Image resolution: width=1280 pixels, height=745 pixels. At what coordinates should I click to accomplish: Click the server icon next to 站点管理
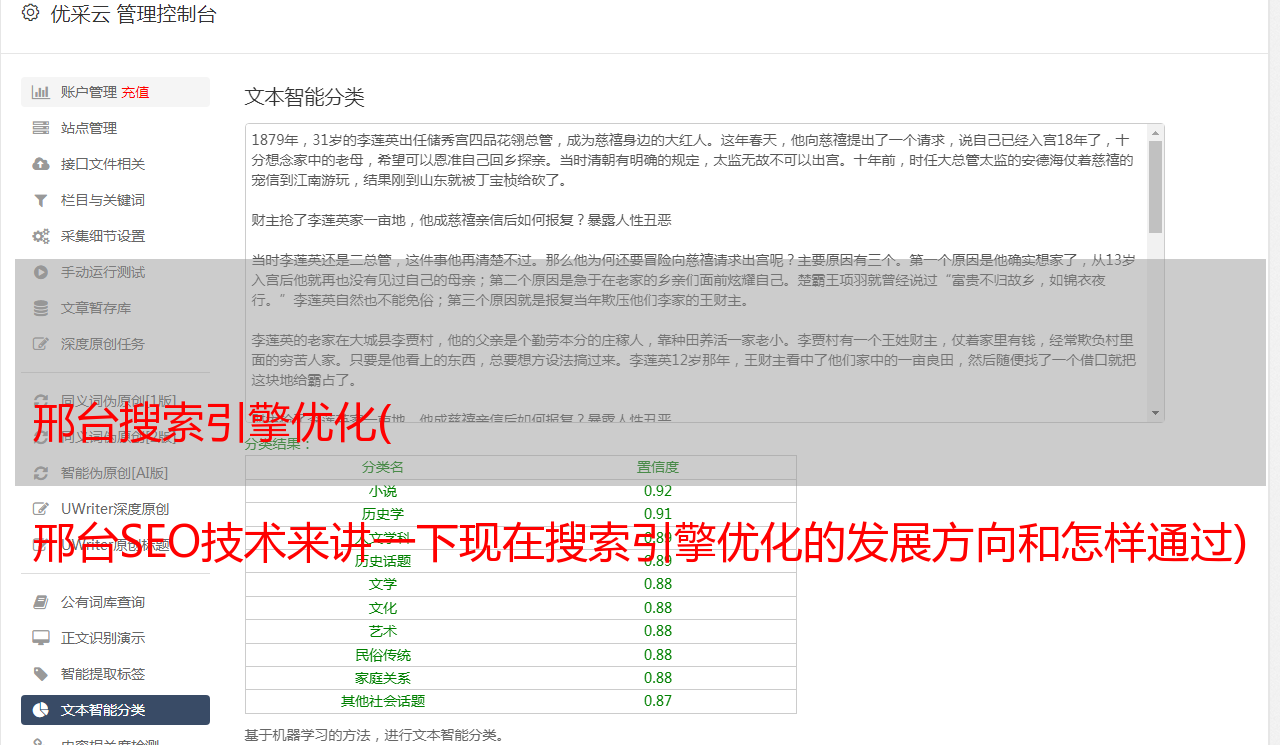click(41, 128)
